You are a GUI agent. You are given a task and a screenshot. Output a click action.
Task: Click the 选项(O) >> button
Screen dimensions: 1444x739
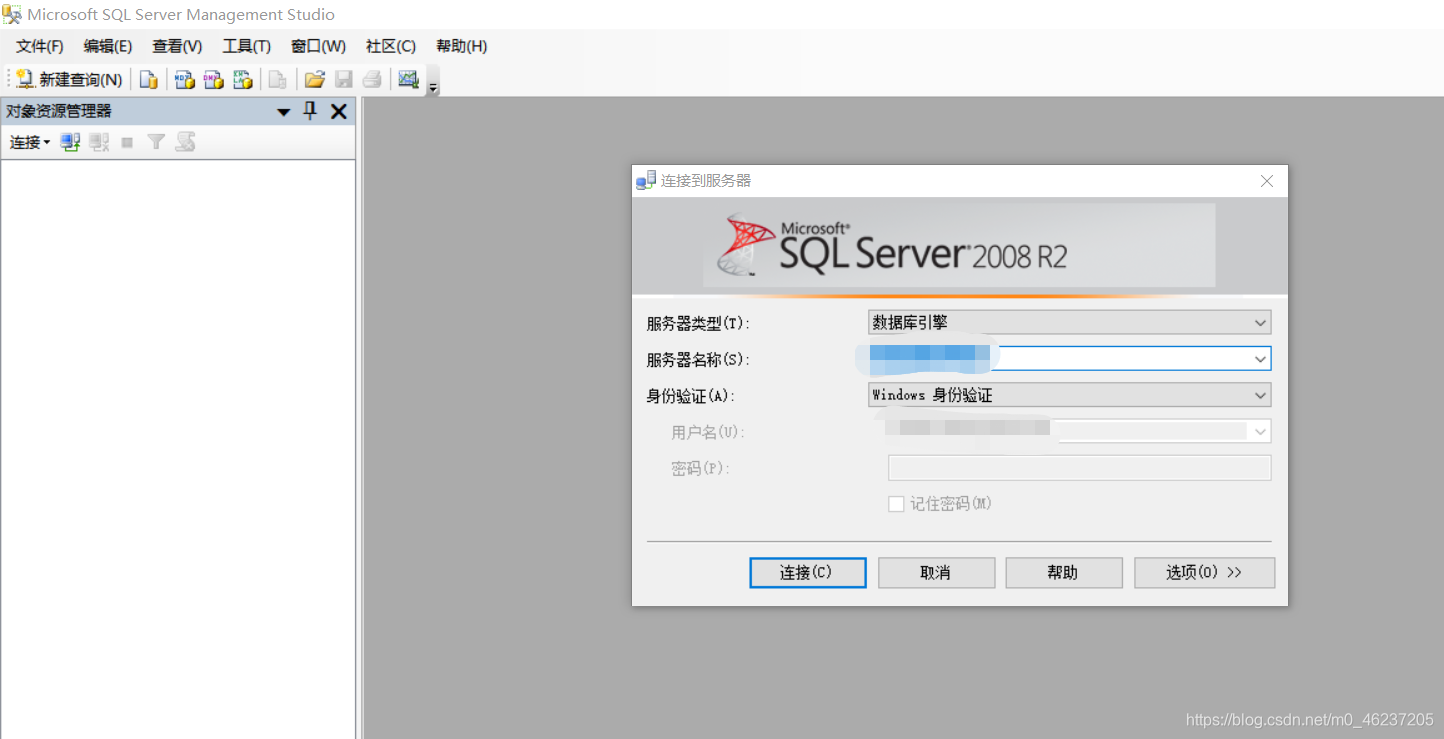pyautogui.click(x=1204, y=573)
